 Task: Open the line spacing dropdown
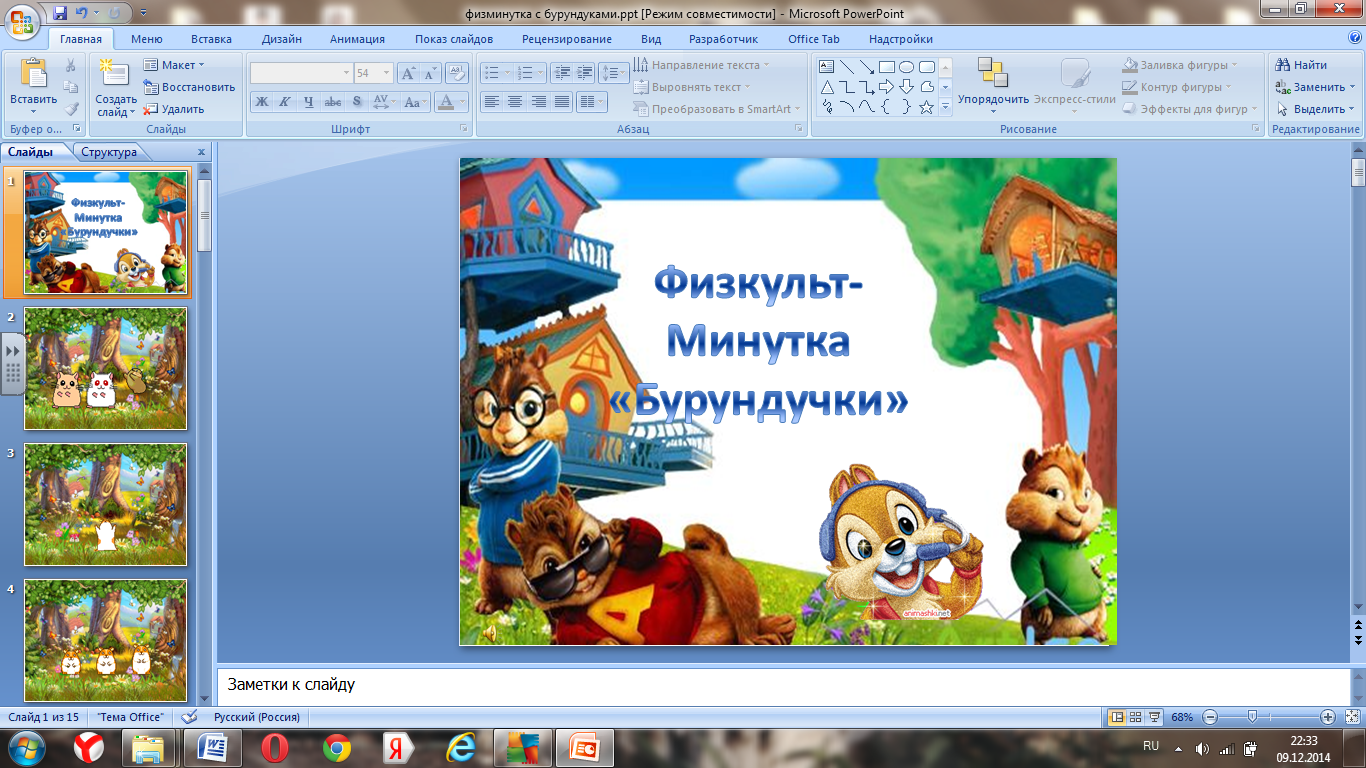click(x=614, y=73)
